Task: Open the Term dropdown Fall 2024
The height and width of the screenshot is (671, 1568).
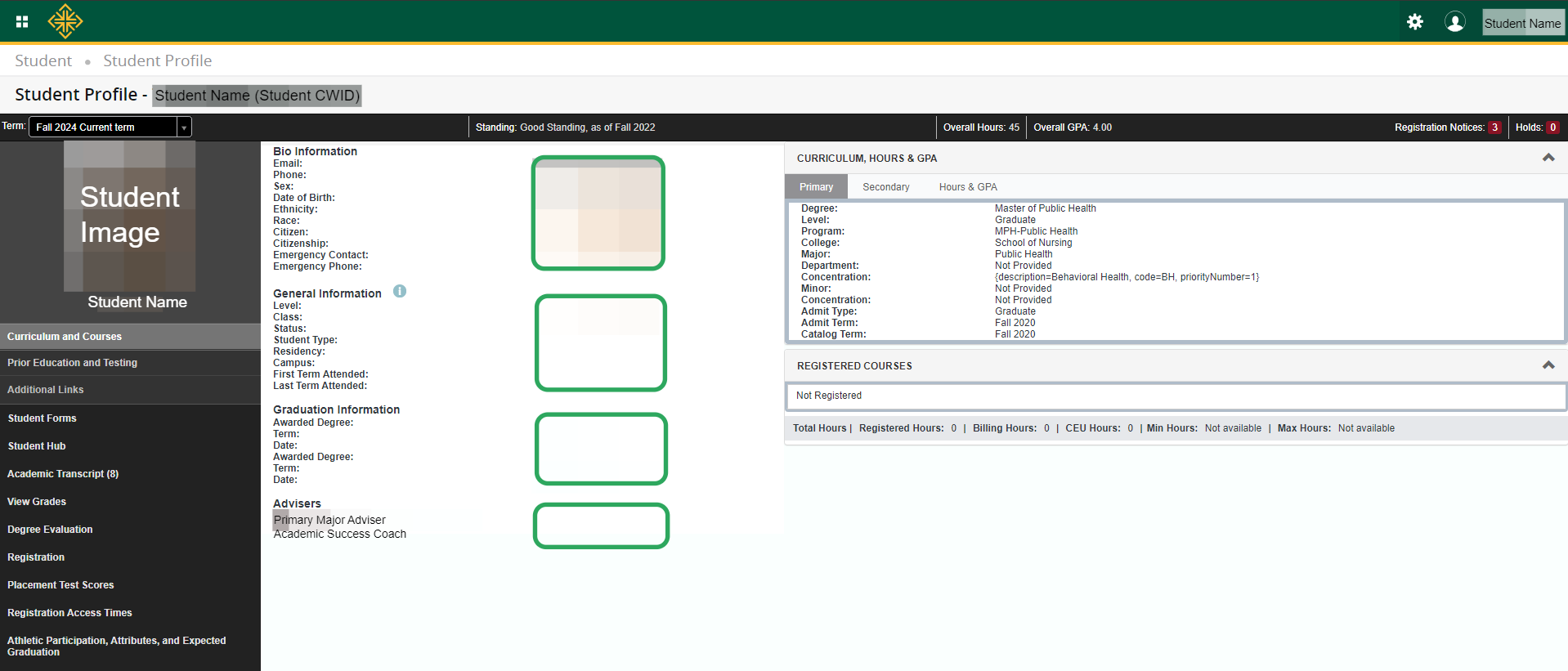Action: pos(110,127)
